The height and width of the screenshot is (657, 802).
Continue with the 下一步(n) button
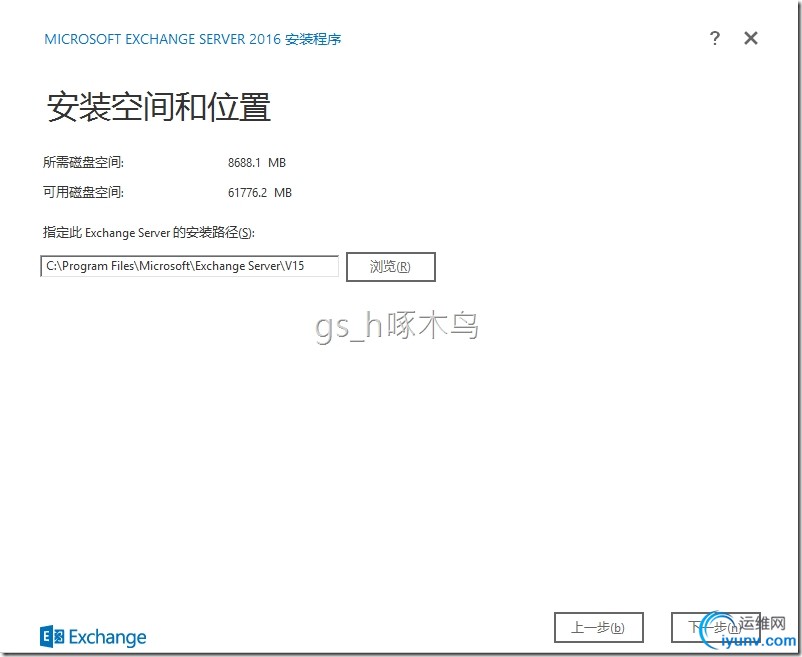[x=715, y=627]
